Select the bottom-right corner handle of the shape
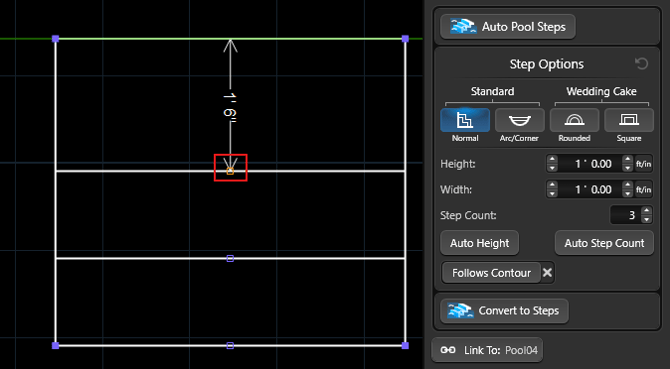 click(405, 345)
